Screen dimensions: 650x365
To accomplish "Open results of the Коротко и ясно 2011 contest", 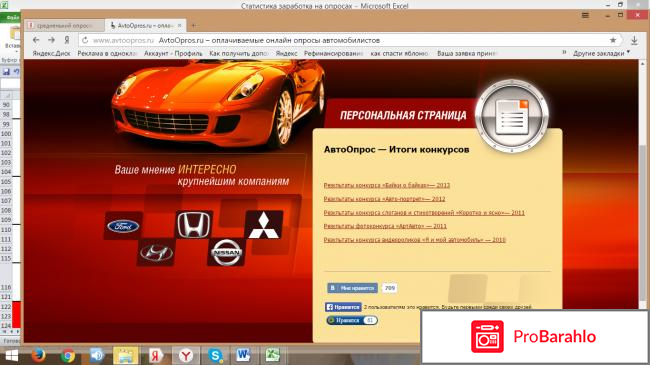I will (424, 213).
